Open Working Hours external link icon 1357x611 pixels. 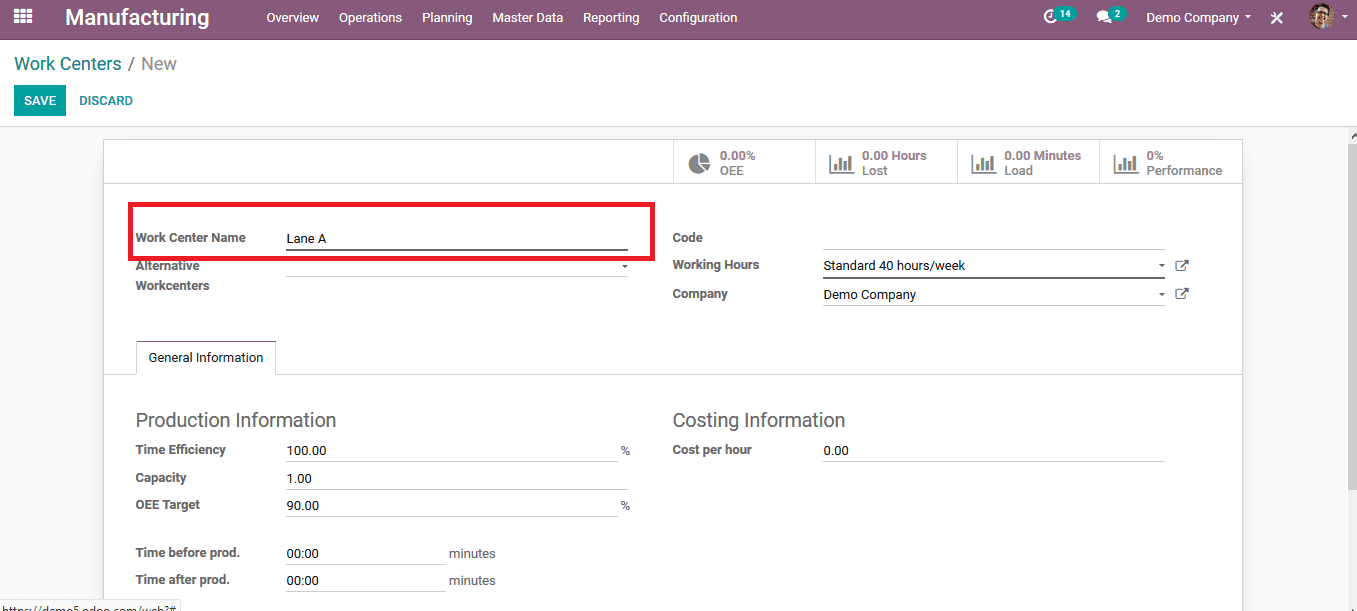click(1181, 266)
